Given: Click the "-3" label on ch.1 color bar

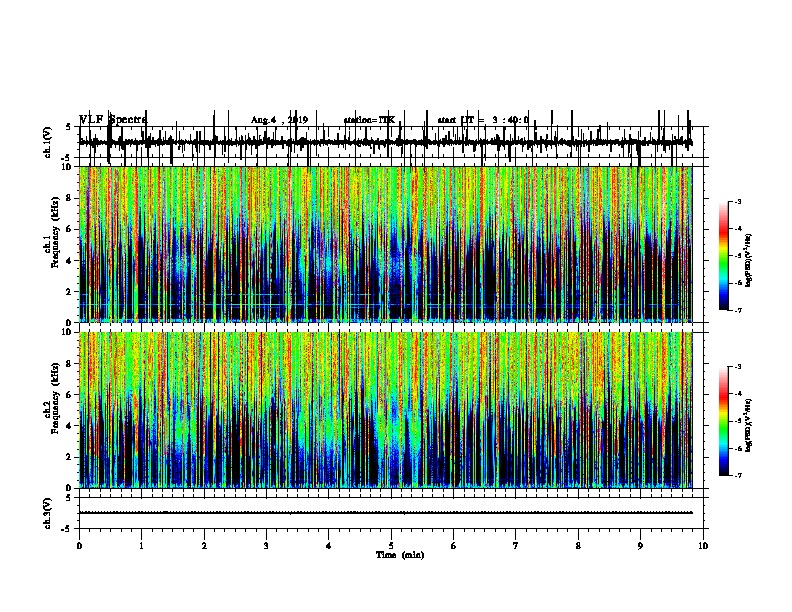Looking at the screenshot, I should coord(737,201).
